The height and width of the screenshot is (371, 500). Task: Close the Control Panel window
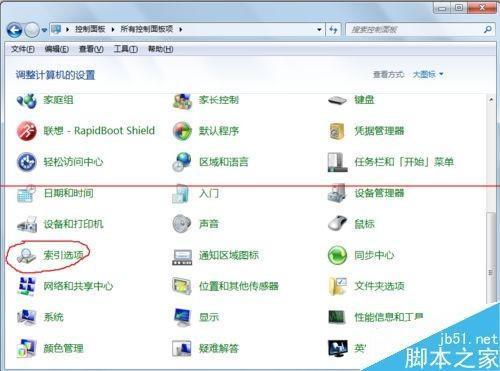pyautogui.click(x=482, y=8)
